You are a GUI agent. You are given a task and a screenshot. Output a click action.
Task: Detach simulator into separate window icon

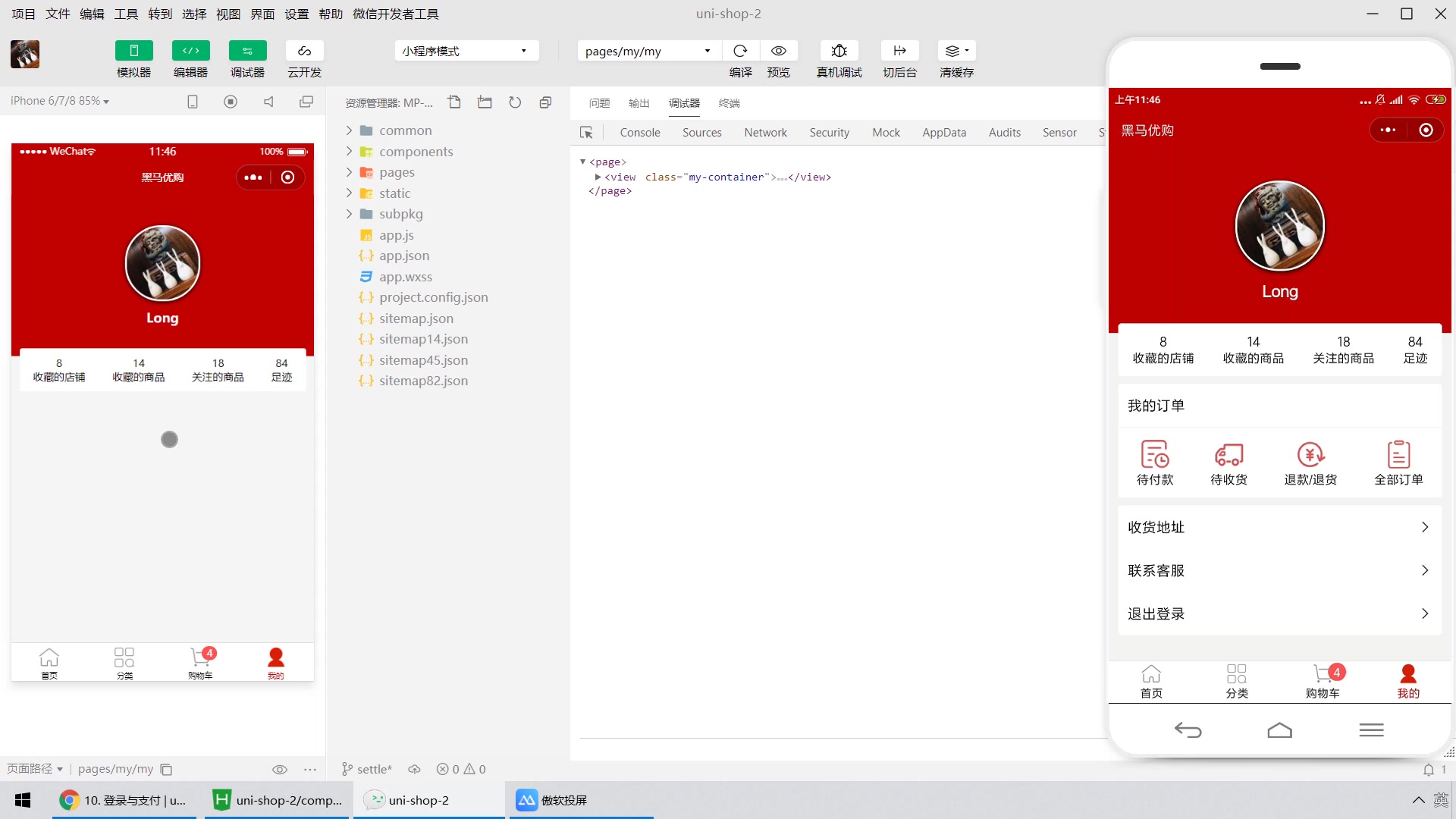[306, 102]
